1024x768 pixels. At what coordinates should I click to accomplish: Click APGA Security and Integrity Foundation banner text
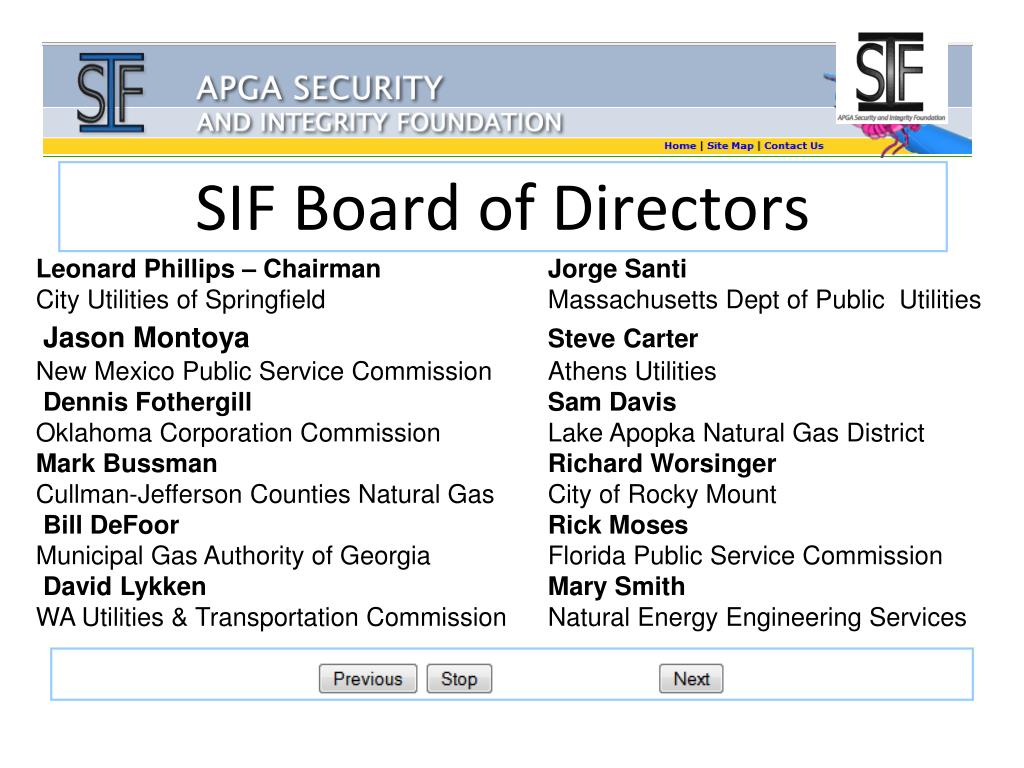379,104
